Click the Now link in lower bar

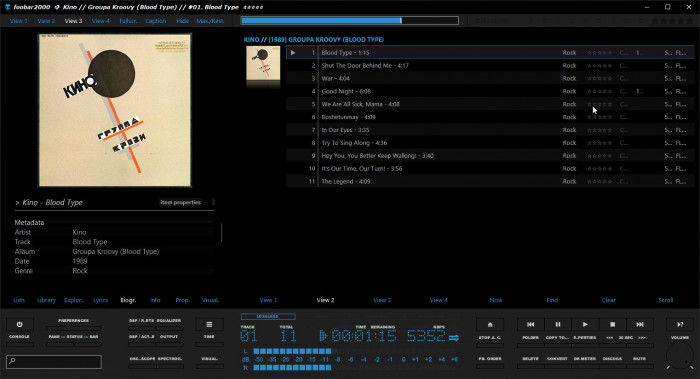(496, 300)
